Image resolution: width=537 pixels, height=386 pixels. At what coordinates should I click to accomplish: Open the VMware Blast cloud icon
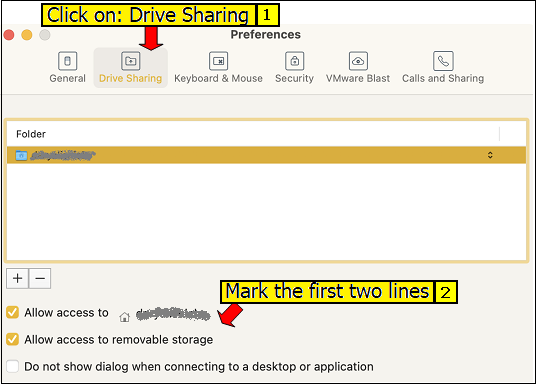358,61
